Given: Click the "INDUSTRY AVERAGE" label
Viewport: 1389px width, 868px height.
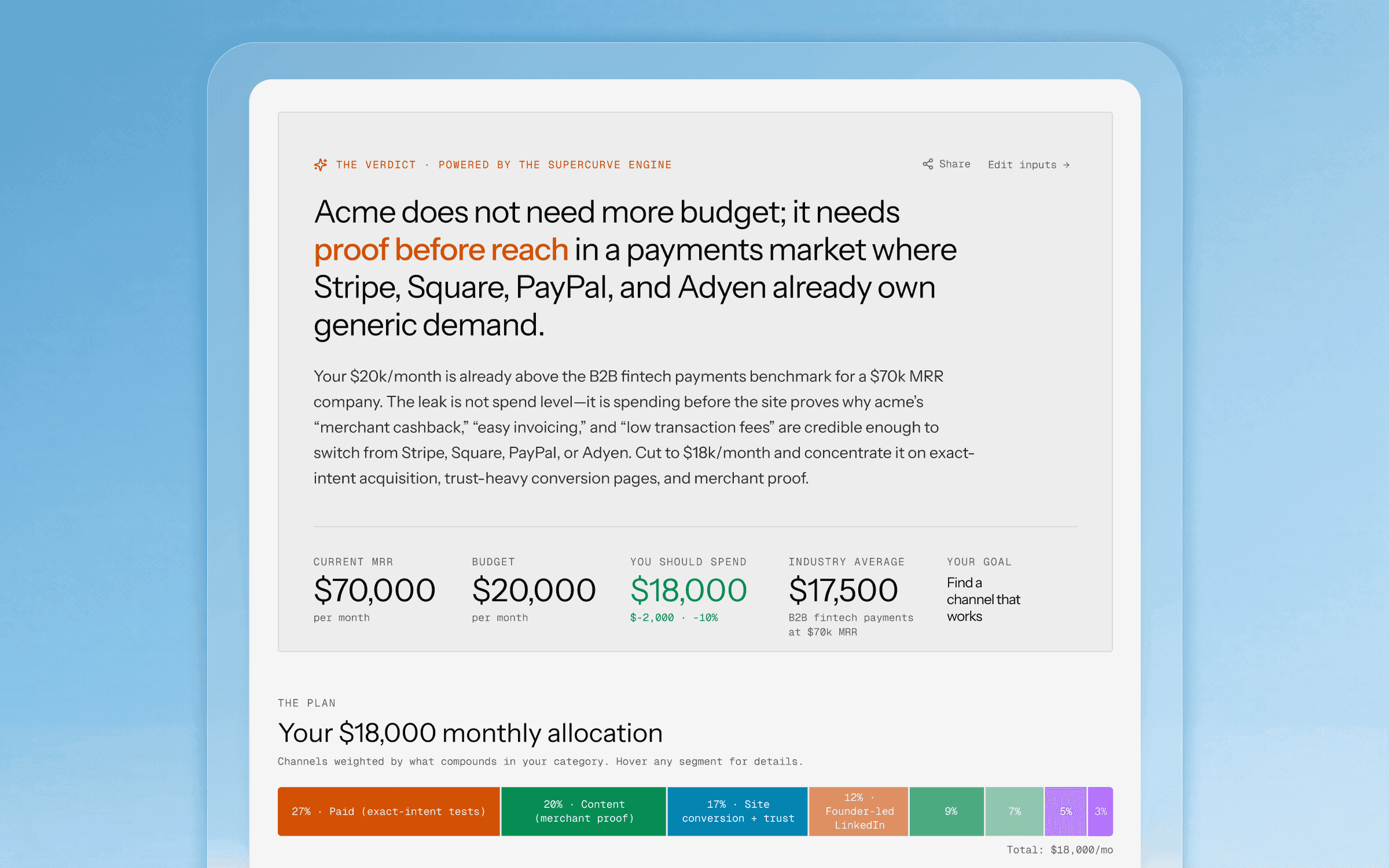Looking at the screenshot, I should 847,562.
